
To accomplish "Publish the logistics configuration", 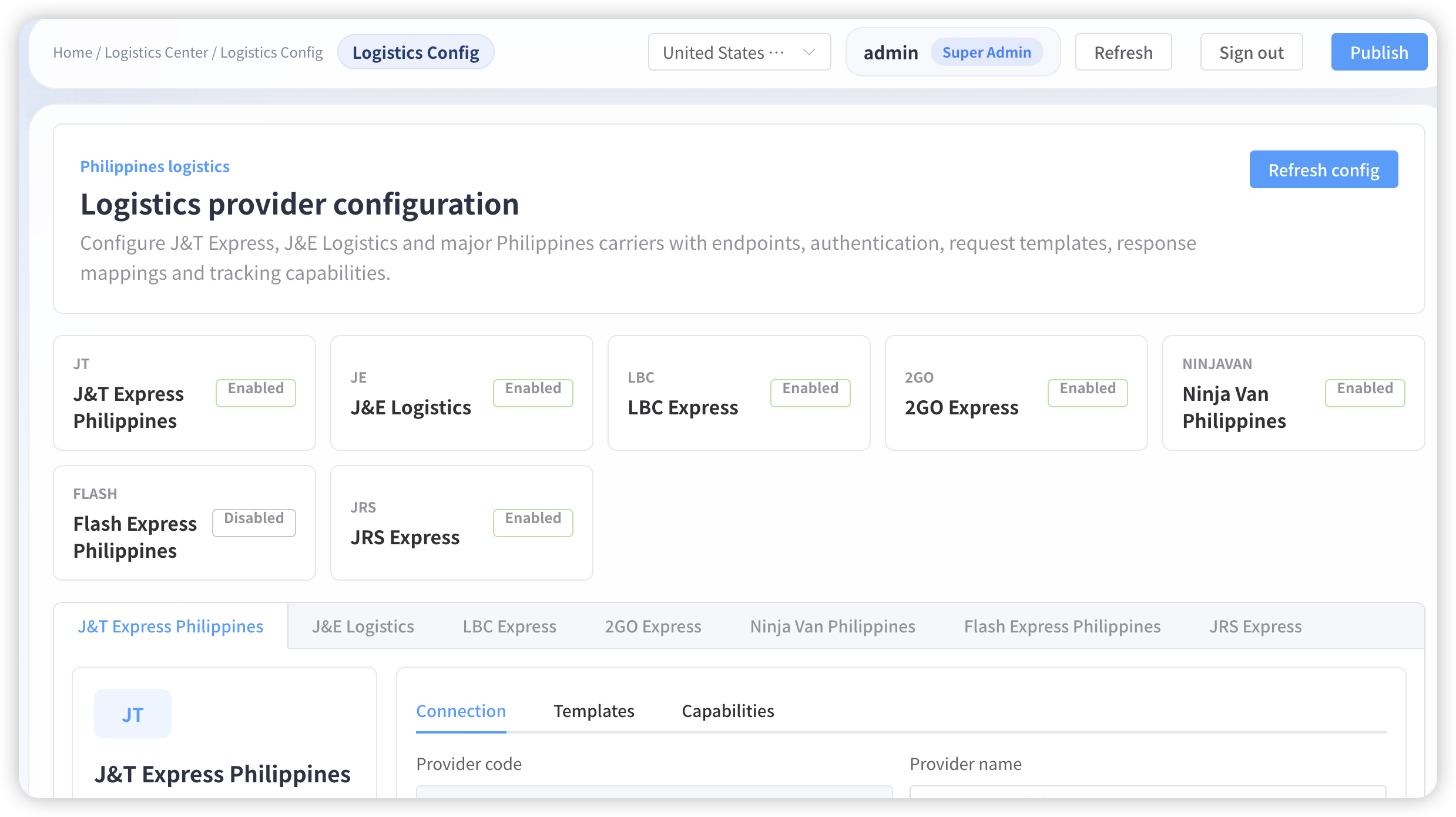I will coord(1379,52).
